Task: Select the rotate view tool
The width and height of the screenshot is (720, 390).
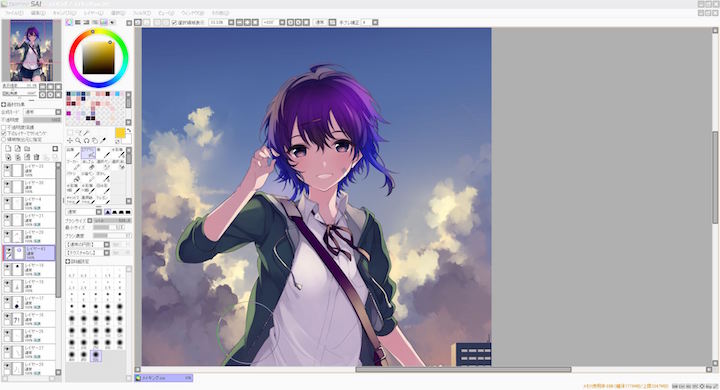Action: click(x=86, y=141)
